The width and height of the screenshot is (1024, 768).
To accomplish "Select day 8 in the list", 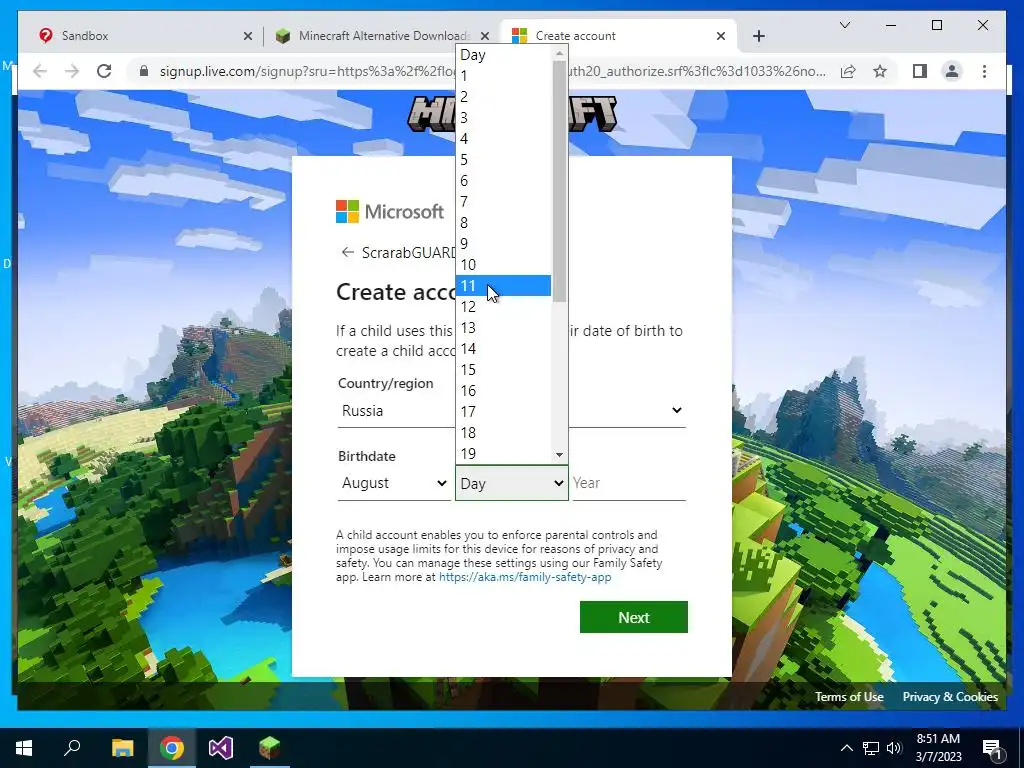I will pos(503,223).
